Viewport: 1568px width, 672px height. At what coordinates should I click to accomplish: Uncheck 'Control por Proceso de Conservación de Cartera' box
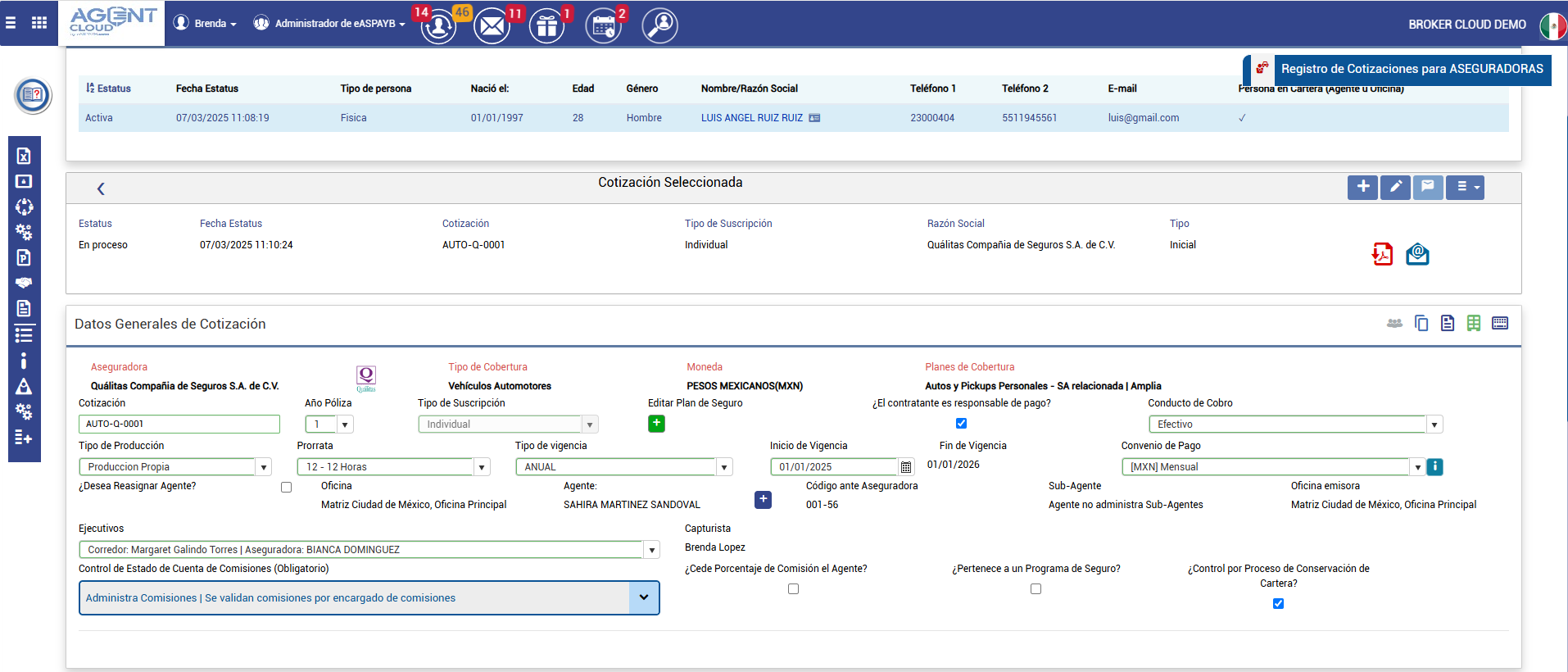1278,603
